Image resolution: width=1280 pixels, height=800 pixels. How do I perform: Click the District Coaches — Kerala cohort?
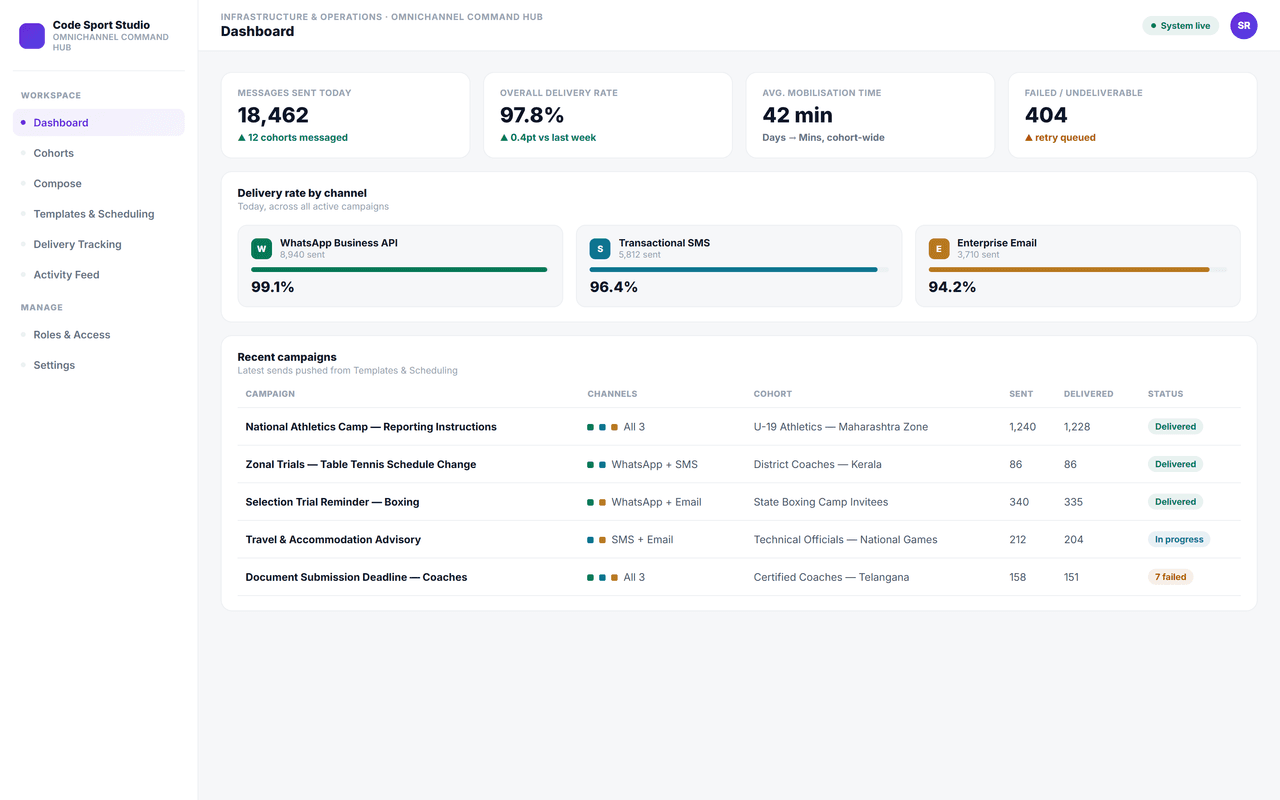click(818, 464)
